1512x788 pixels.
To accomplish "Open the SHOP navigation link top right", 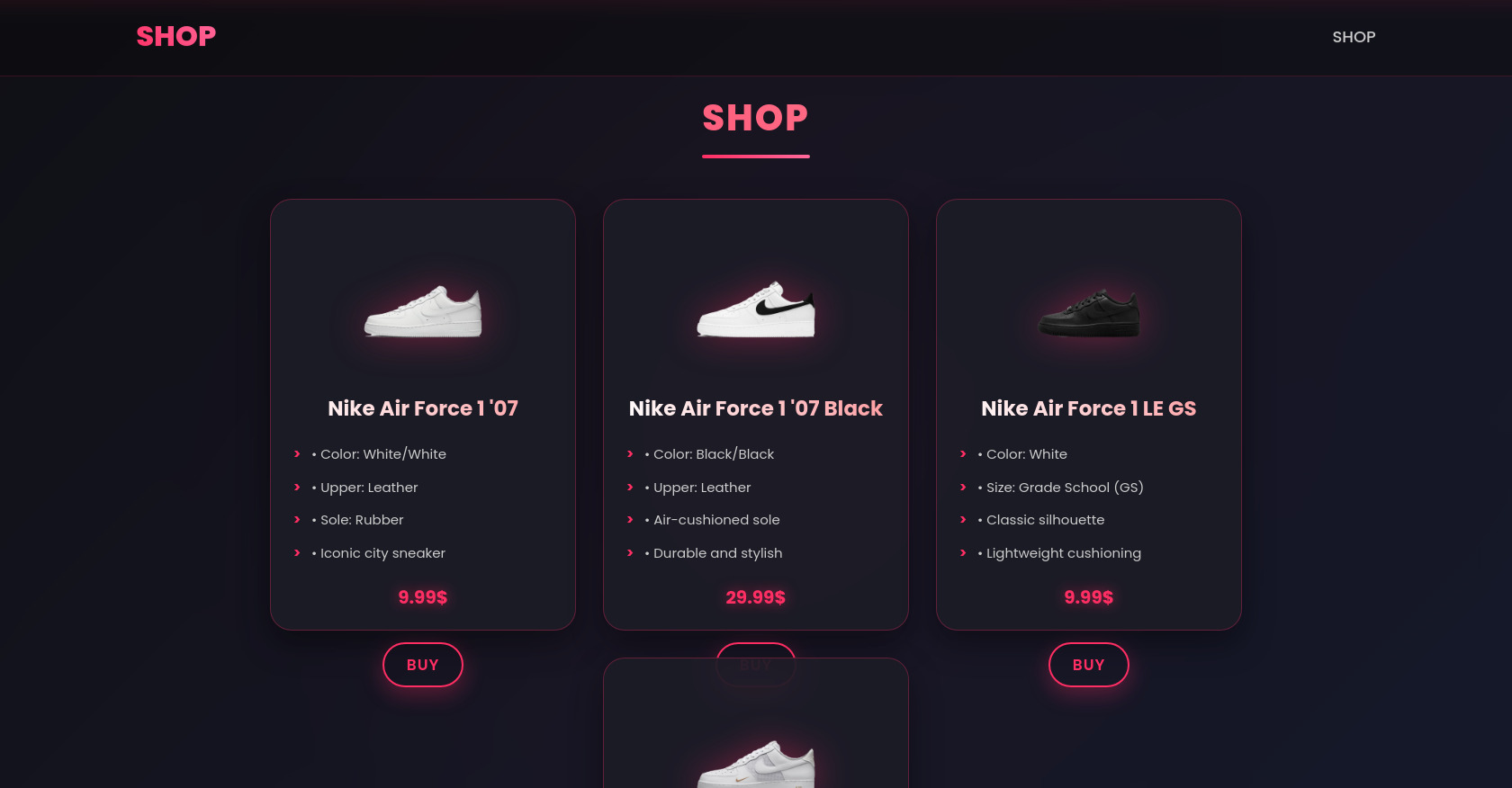I will tap(1354, 37).
